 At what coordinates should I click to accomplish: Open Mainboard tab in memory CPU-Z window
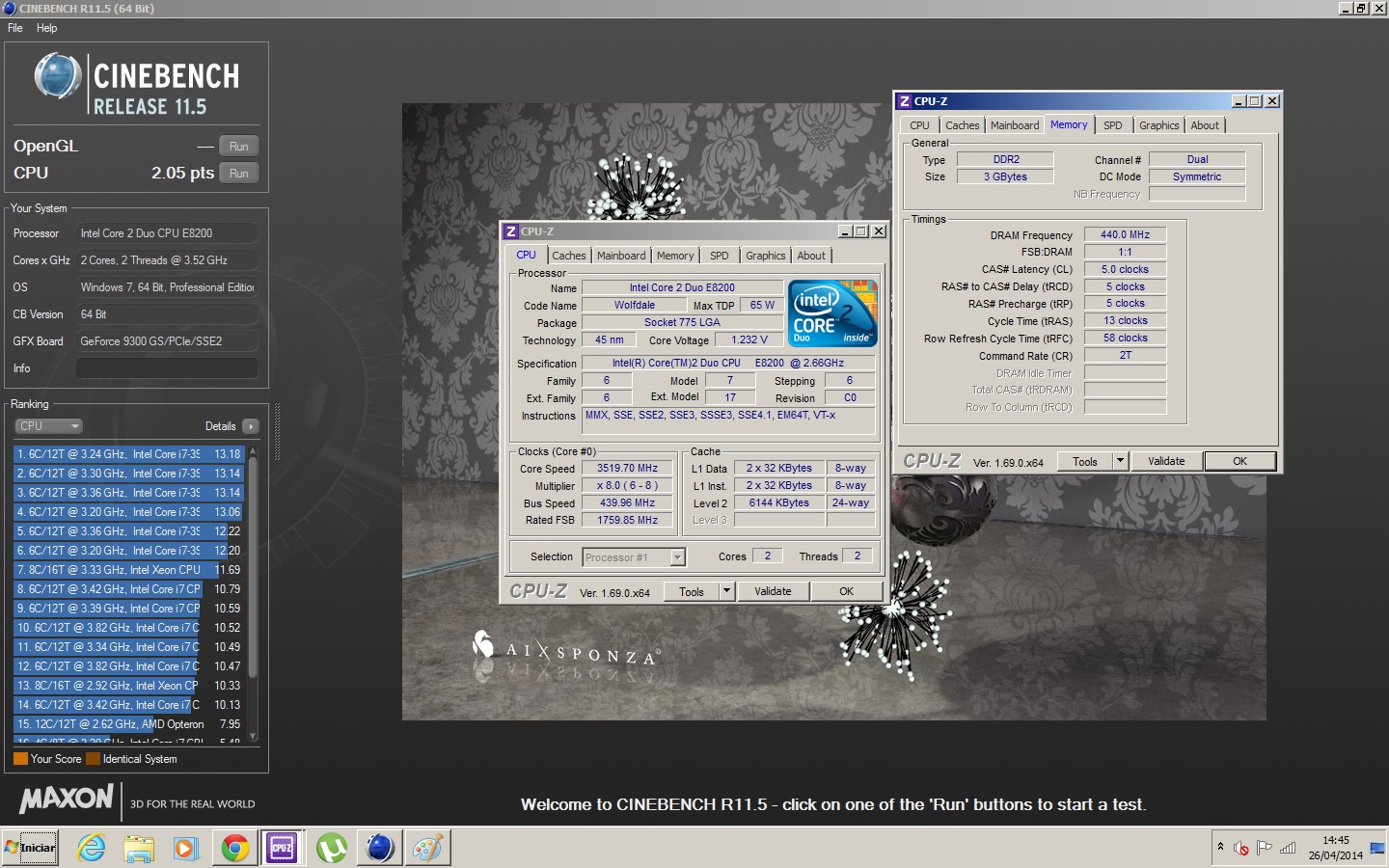point(1015,125)
